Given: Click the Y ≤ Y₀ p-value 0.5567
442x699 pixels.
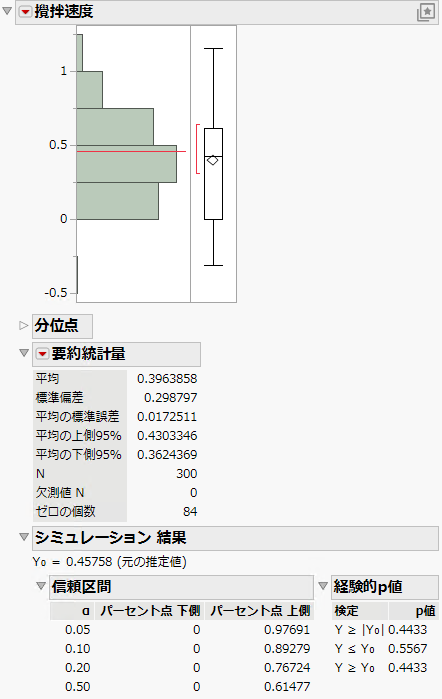Looking at the screenshot, I should (x=408, y=649).
